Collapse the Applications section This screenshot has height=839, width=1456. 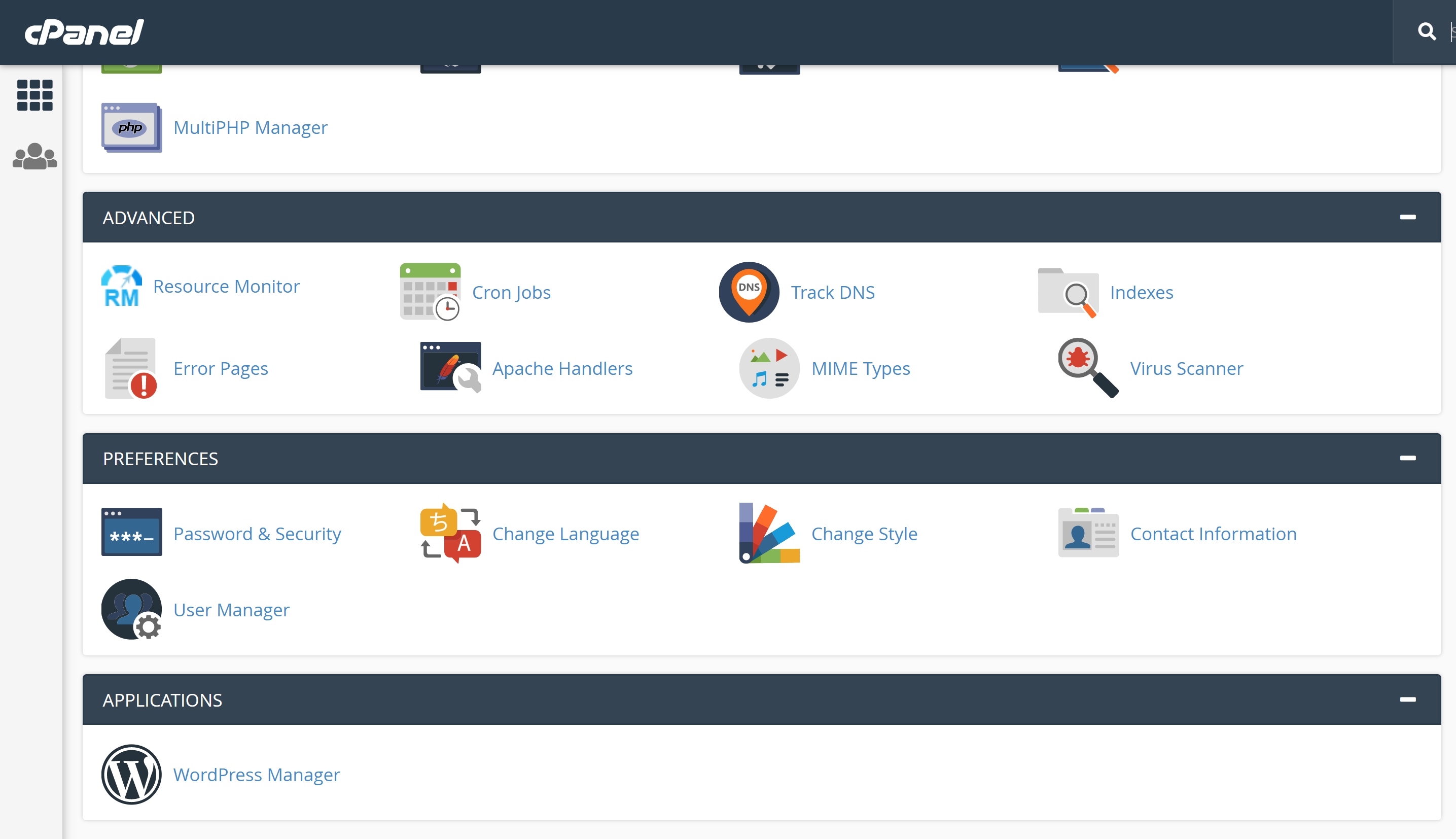tap(1408, 700)
